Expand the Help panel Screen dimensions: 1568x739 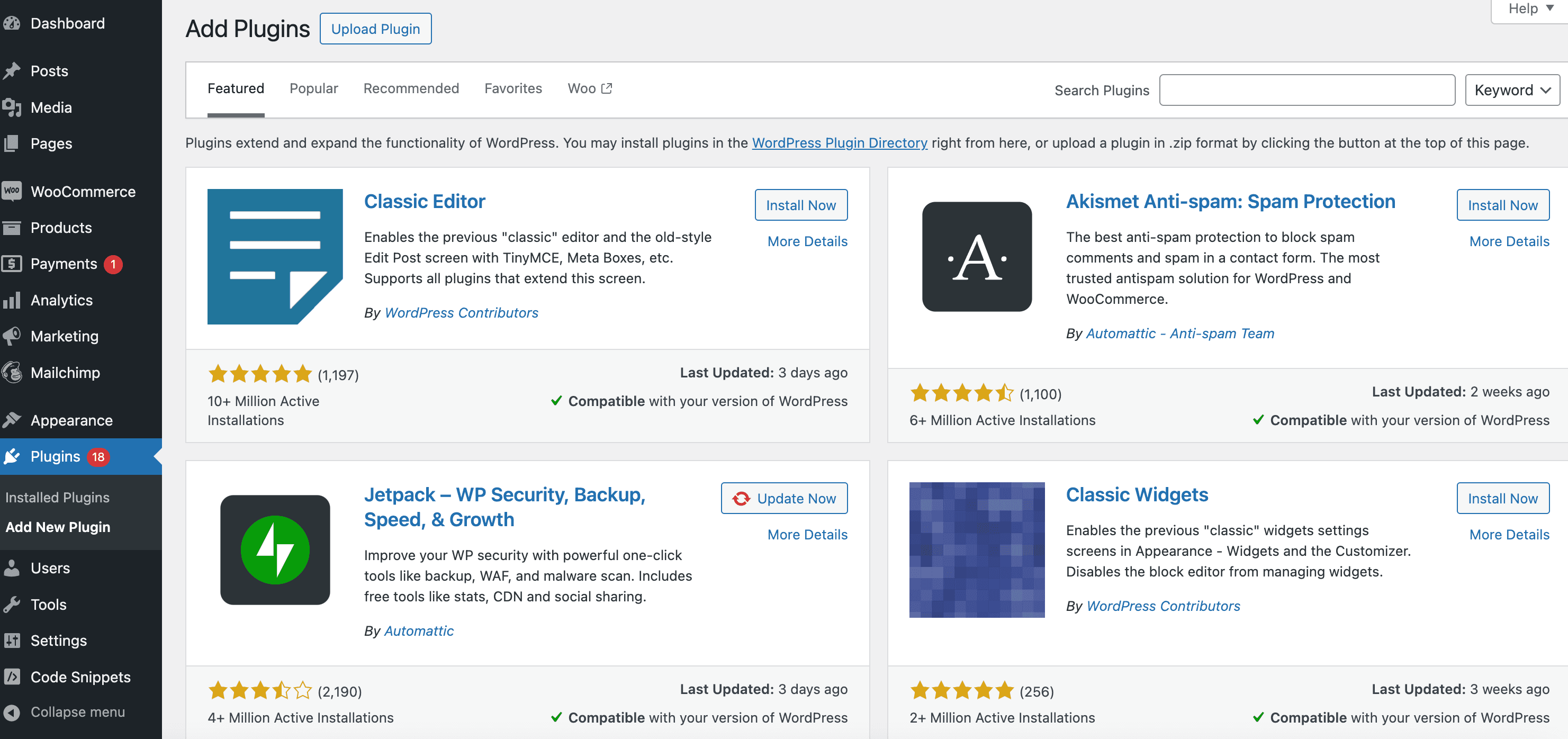(x=1530, y=8)
